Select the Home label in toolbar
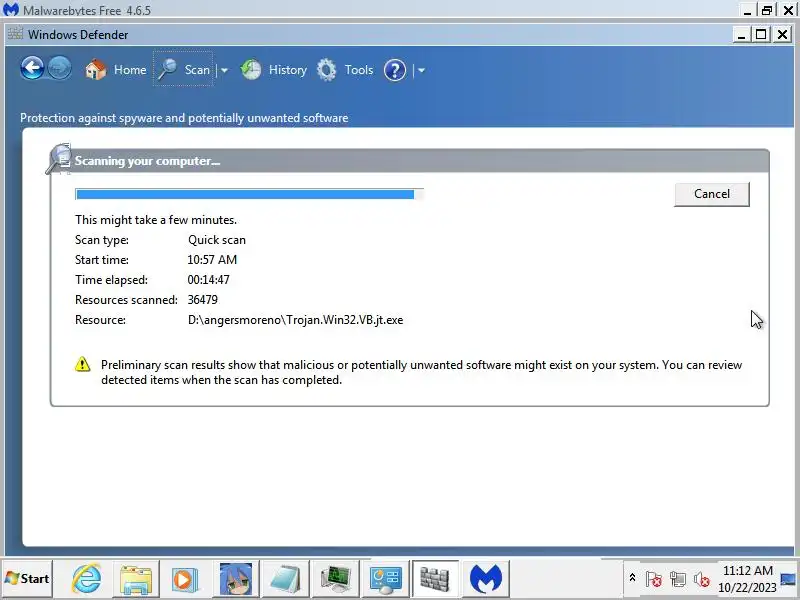The width and height of the screenshot is (800, 600). (130, 70)
